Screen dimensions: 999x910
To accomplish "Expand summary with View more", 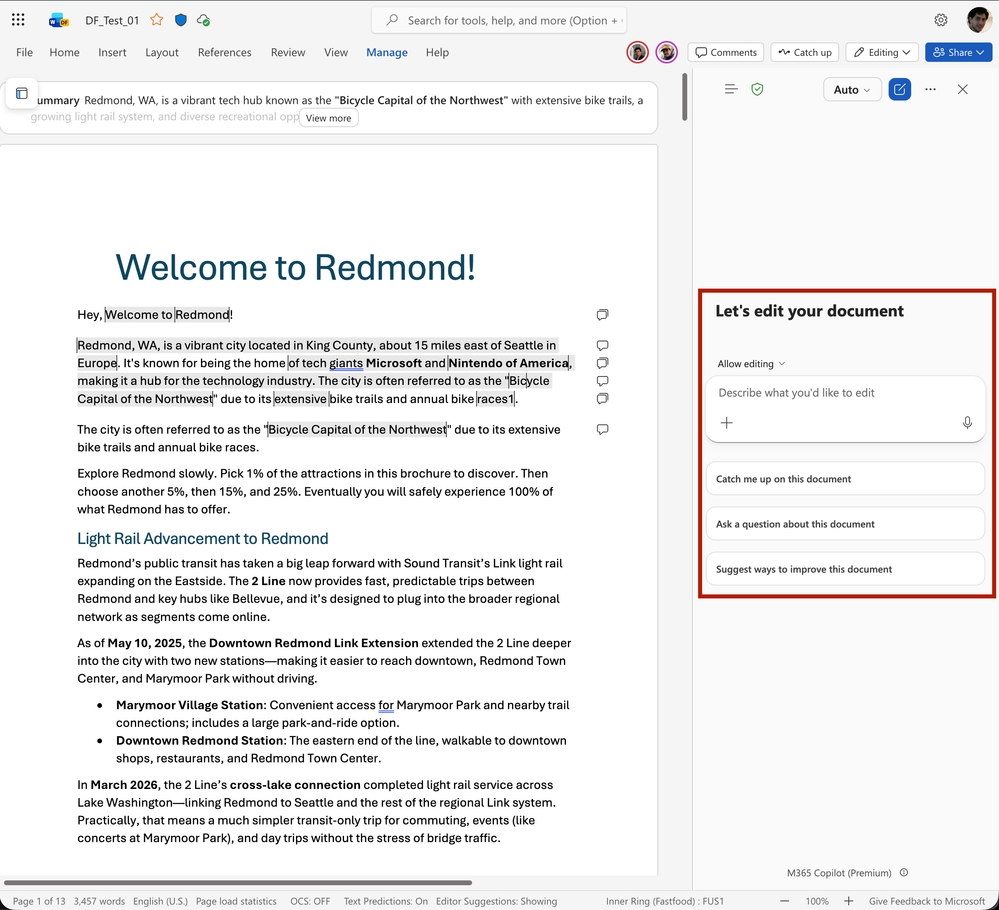I will pyautogui.click(x=329, y=118).
